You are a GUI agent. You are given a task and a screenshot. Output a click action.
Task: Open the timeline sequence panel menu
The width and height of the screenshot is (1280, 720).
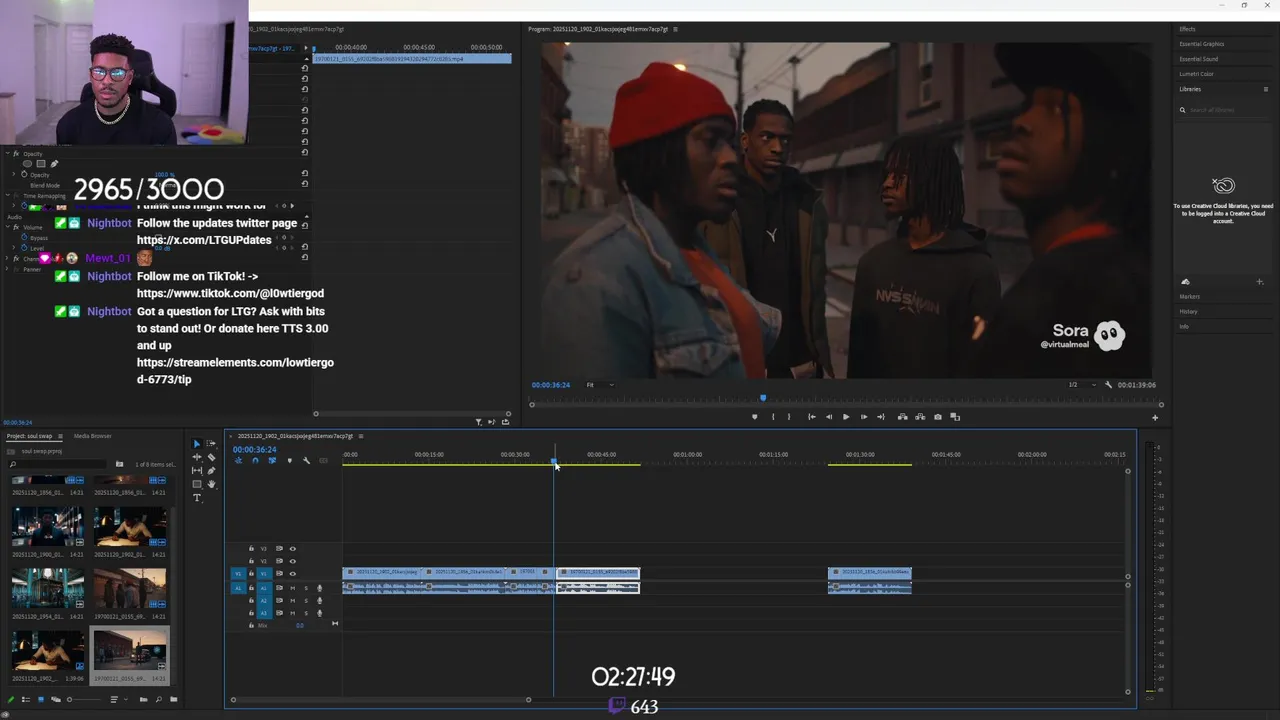click(x=361, y=436)
